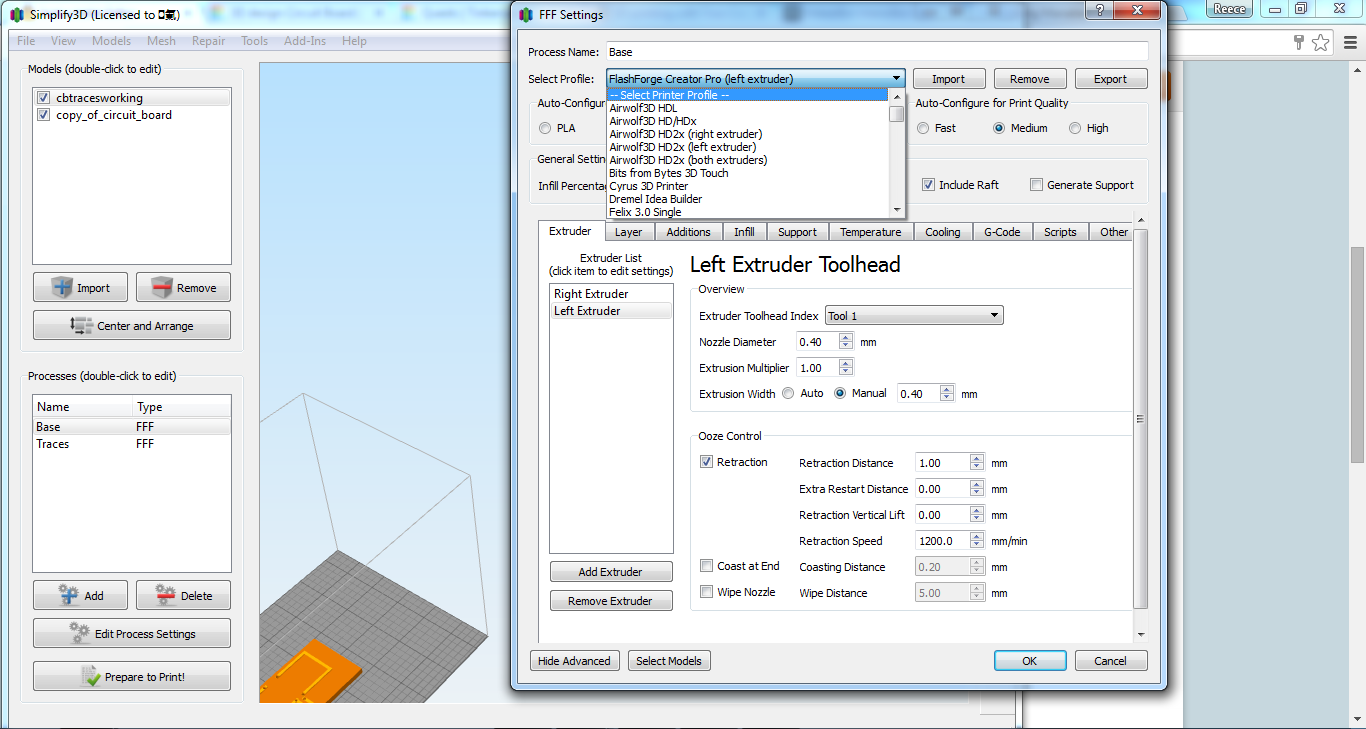Select Right Extruder in extruder list

click(x=611, y=294)
